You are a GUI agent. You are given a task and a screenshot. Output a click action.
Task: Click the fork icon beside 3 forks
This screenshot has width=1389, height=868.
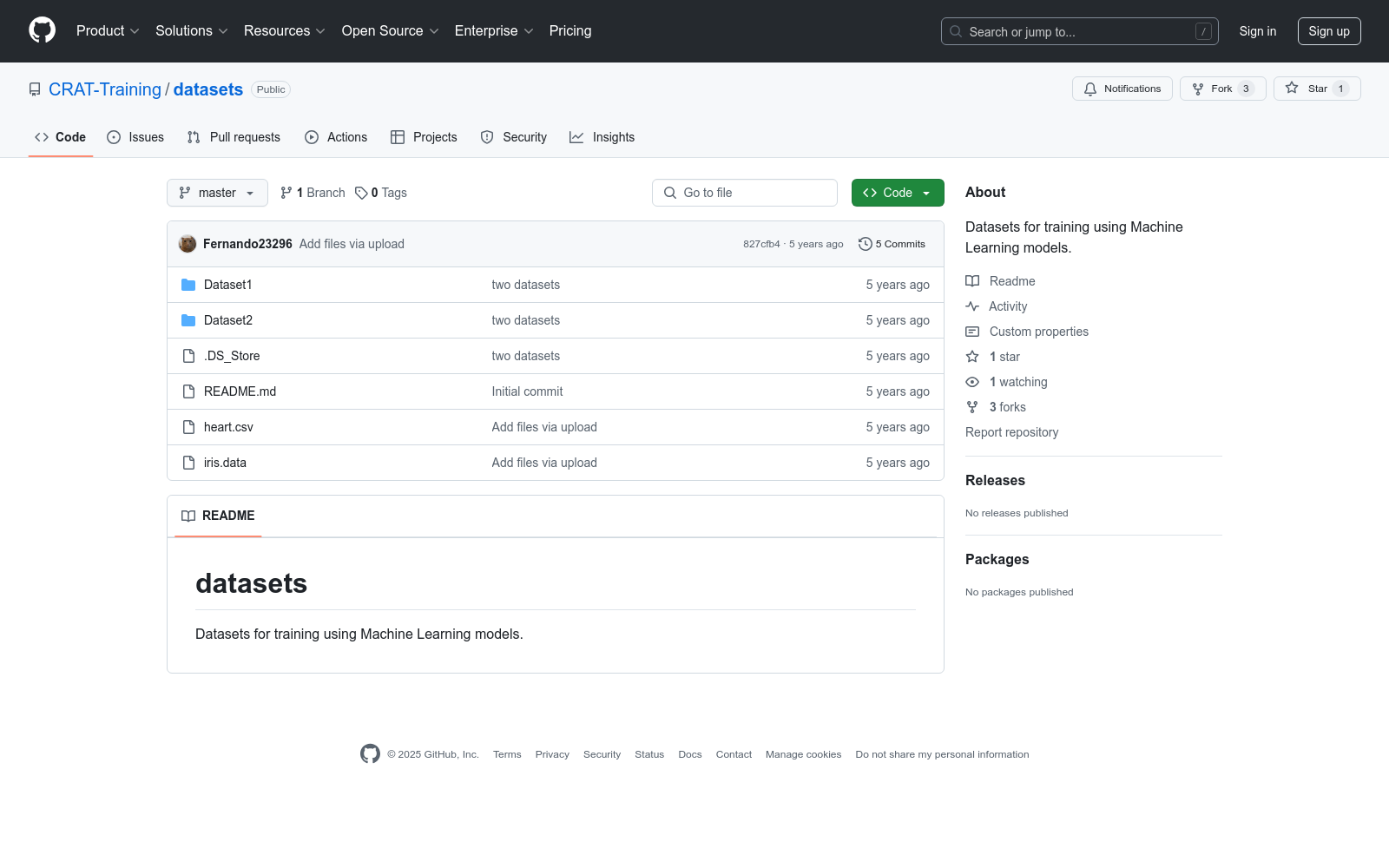(972, 407)
